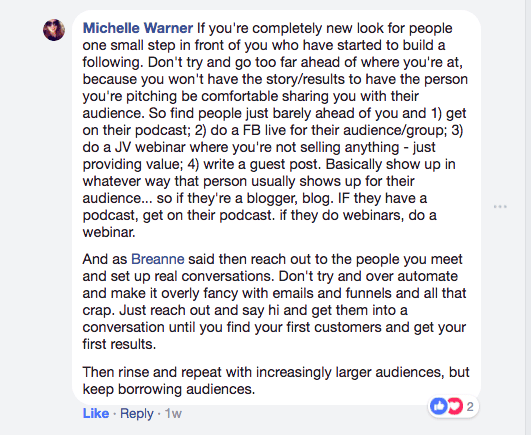Click the '4) write a guest post' sentence
Image resolution: width=531 pixels, height=435 pixels.
[253, 164]
